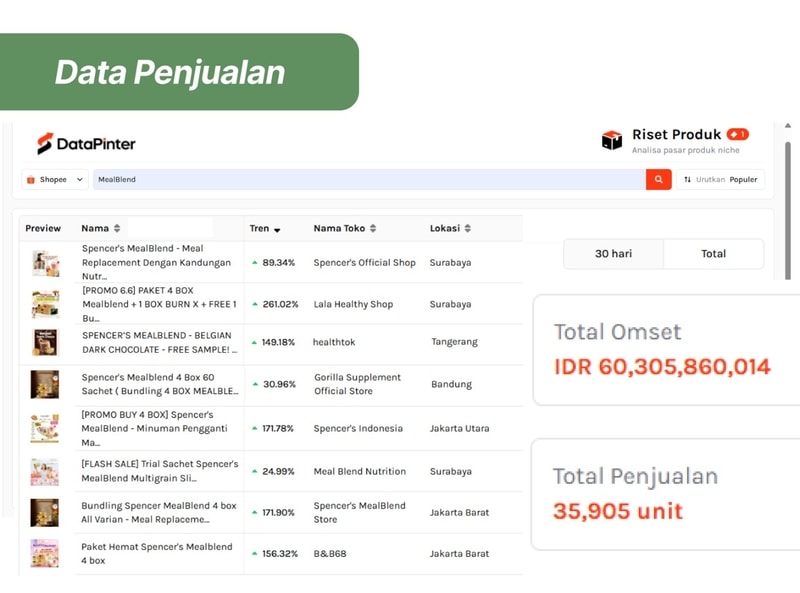Open the Lala Healthy Shop store link
This screenshot has width=800, height=593.
pyautogui.click(x=353, y=304)
